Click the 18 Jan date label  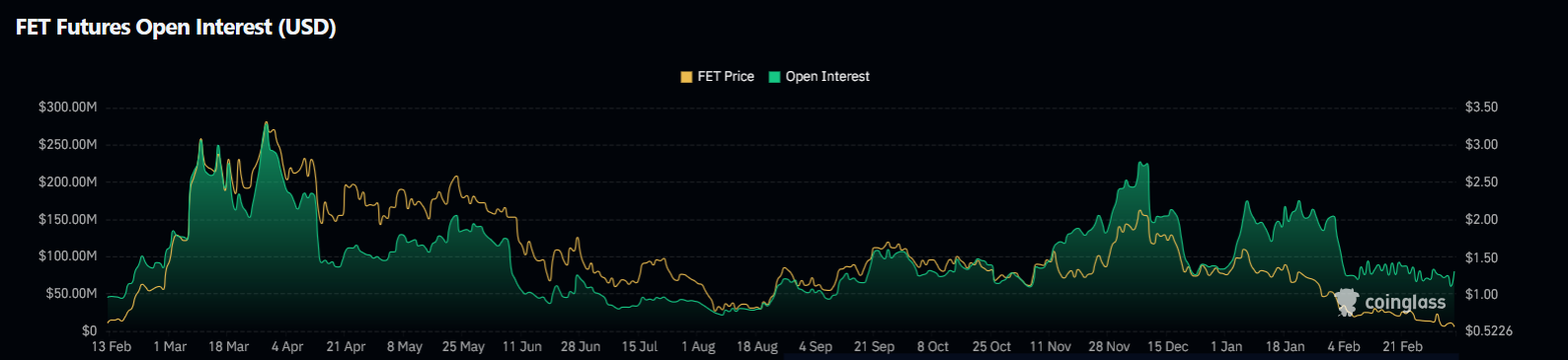tap(1286, 346)
